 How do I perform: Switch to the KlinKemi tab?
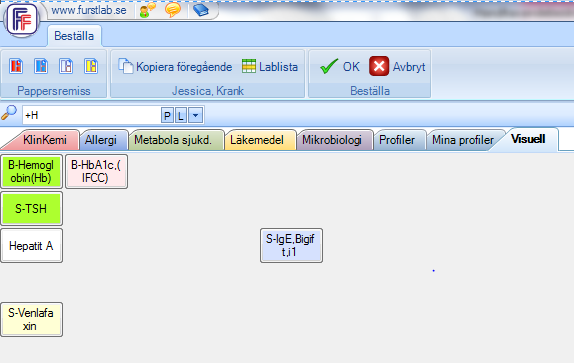pos(45,140)
